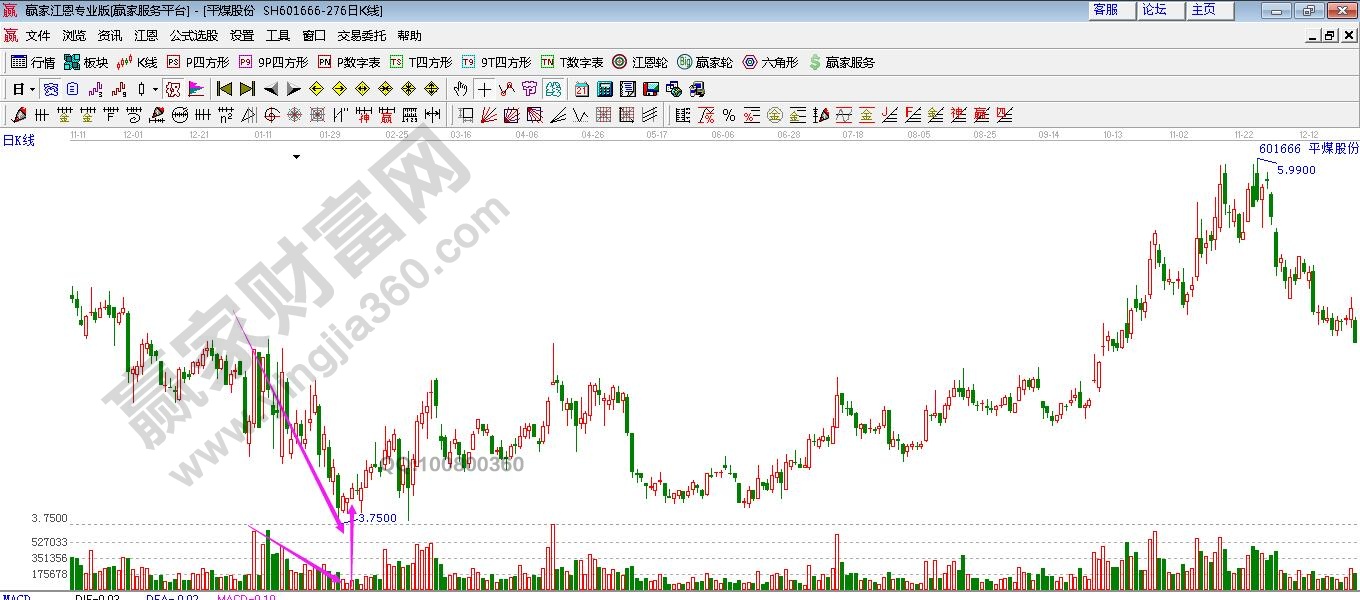Screen dimensions: 1360x600
Task: Click the 客服 customer service button
Action: pyautogui.click(x=1106, y=10)
